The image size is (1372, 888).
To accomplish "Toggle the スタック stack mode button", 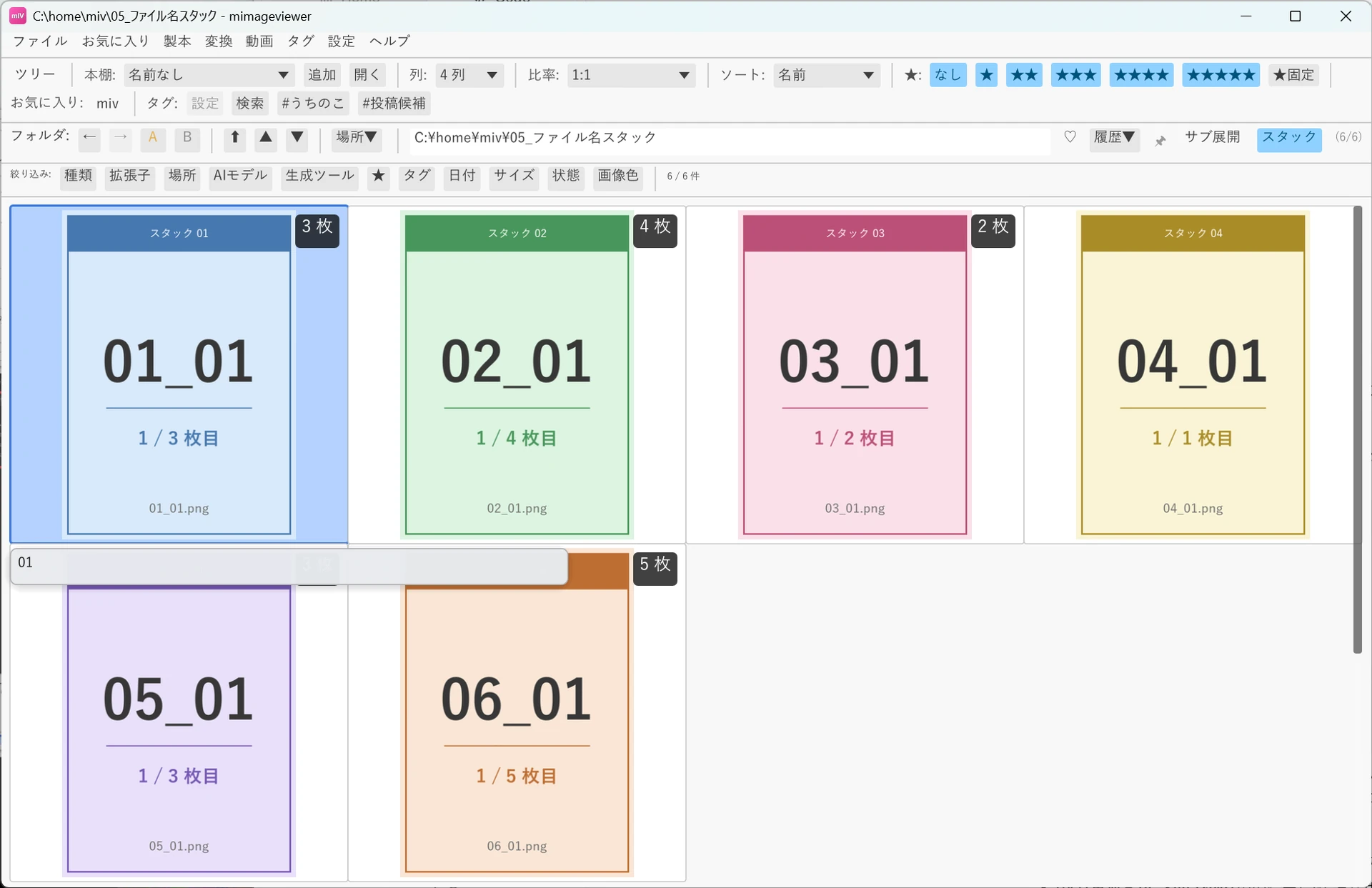I will click(x=1289, y=138).
